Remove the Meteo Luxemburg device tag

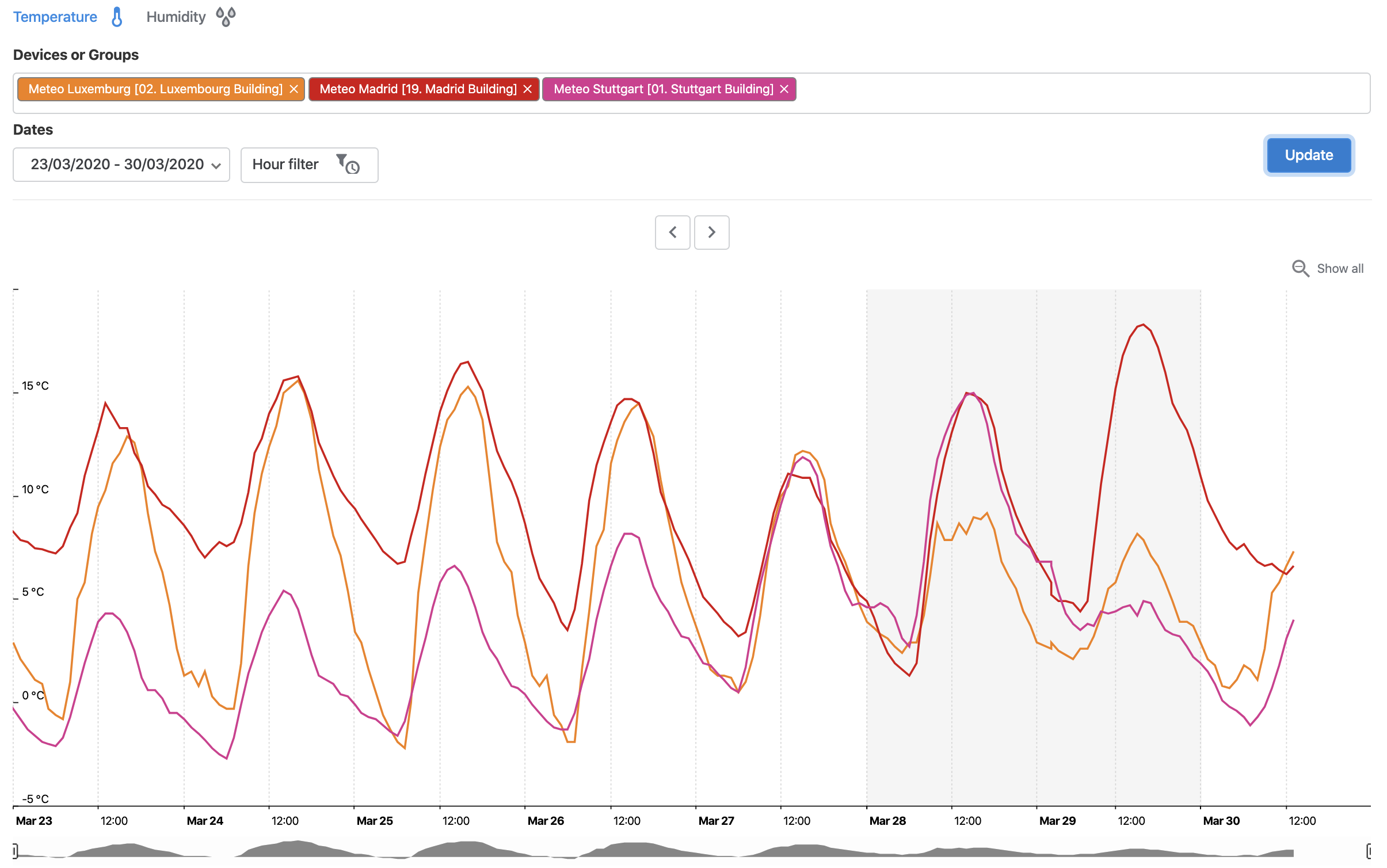tap(294, 89)
